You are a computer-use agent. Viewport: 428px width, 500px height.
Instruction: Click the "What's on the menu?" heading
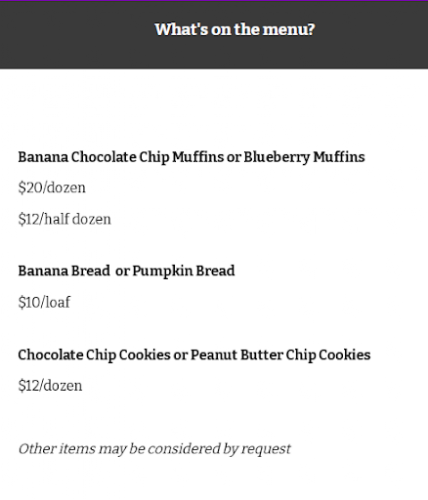coord(235,30)
